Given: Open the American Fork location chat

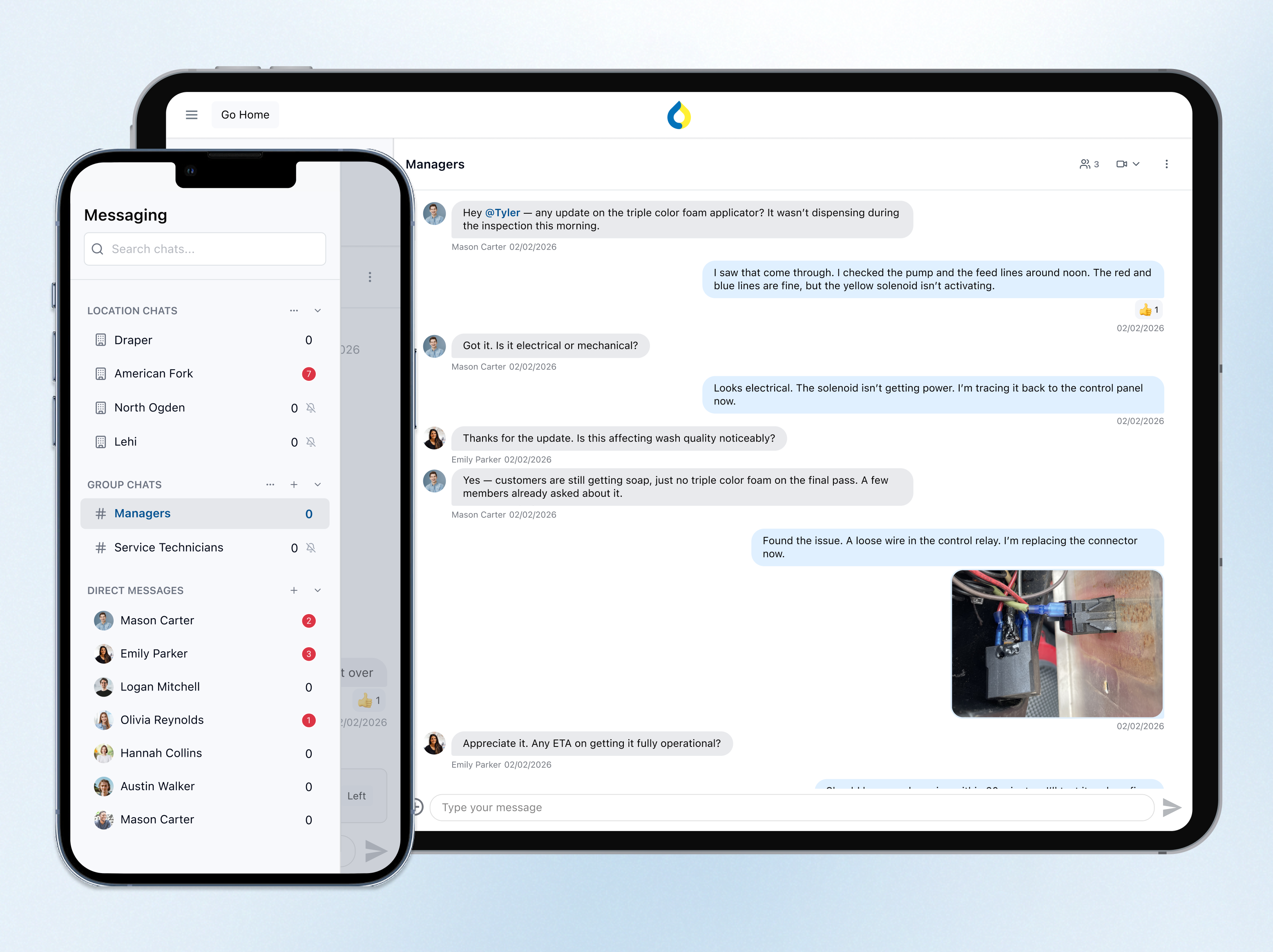Looking at the screenshot, I should (x=205, y=373).
